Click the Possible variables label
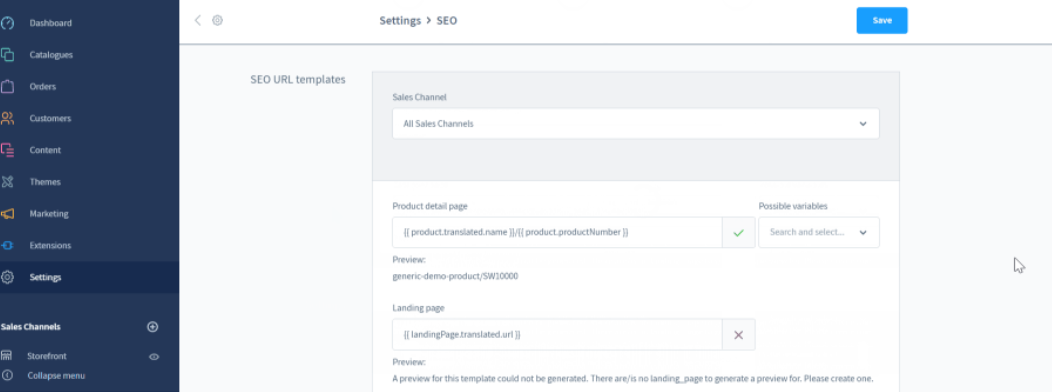The width and height of the screenshot is (1052, 392). (x=793, y=206)
